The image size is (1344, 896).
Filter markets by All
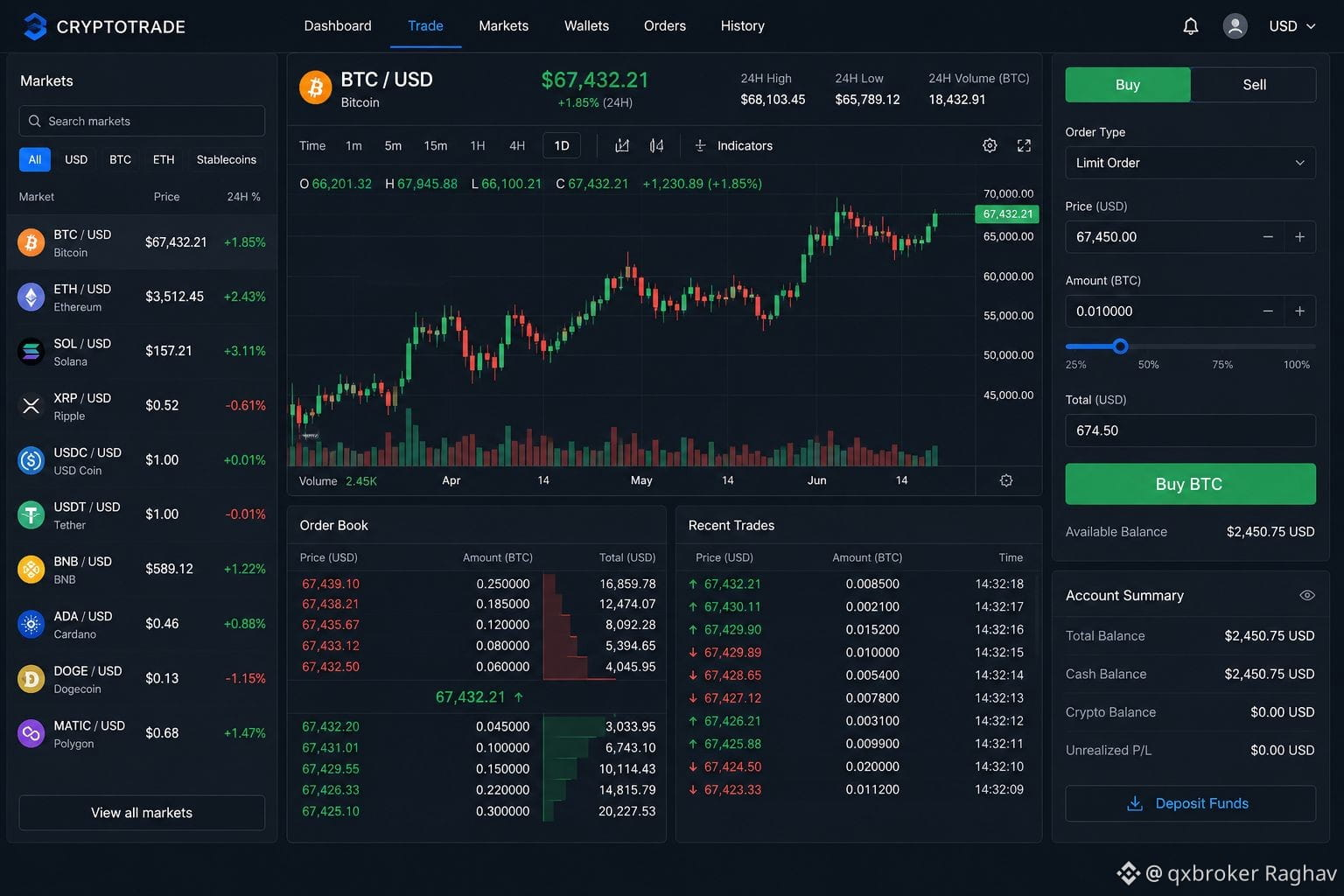(35, 159)
